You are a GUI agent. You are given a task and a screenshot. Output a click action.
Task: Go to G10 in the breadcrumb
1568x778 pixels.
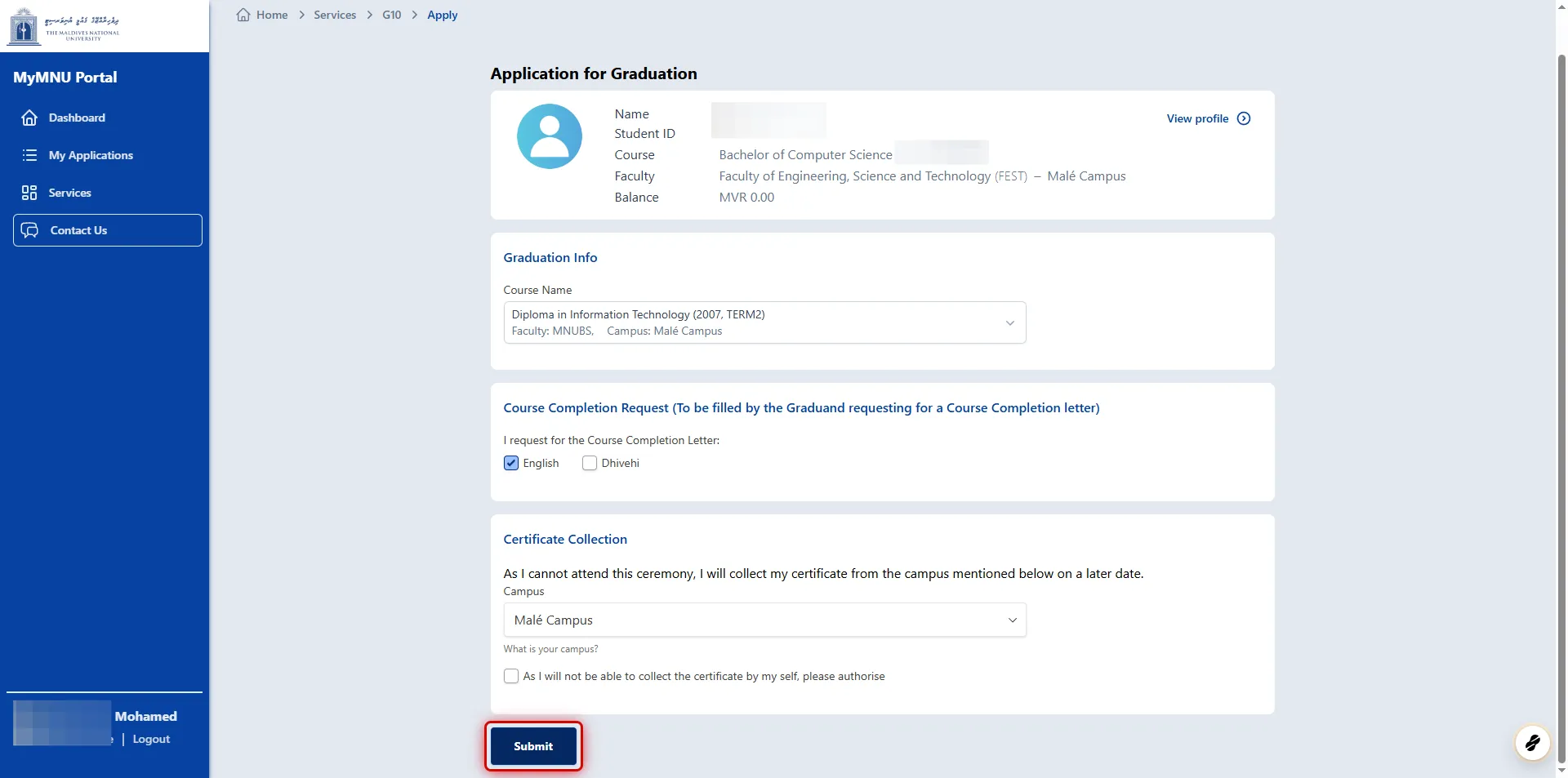pos(391,15)
